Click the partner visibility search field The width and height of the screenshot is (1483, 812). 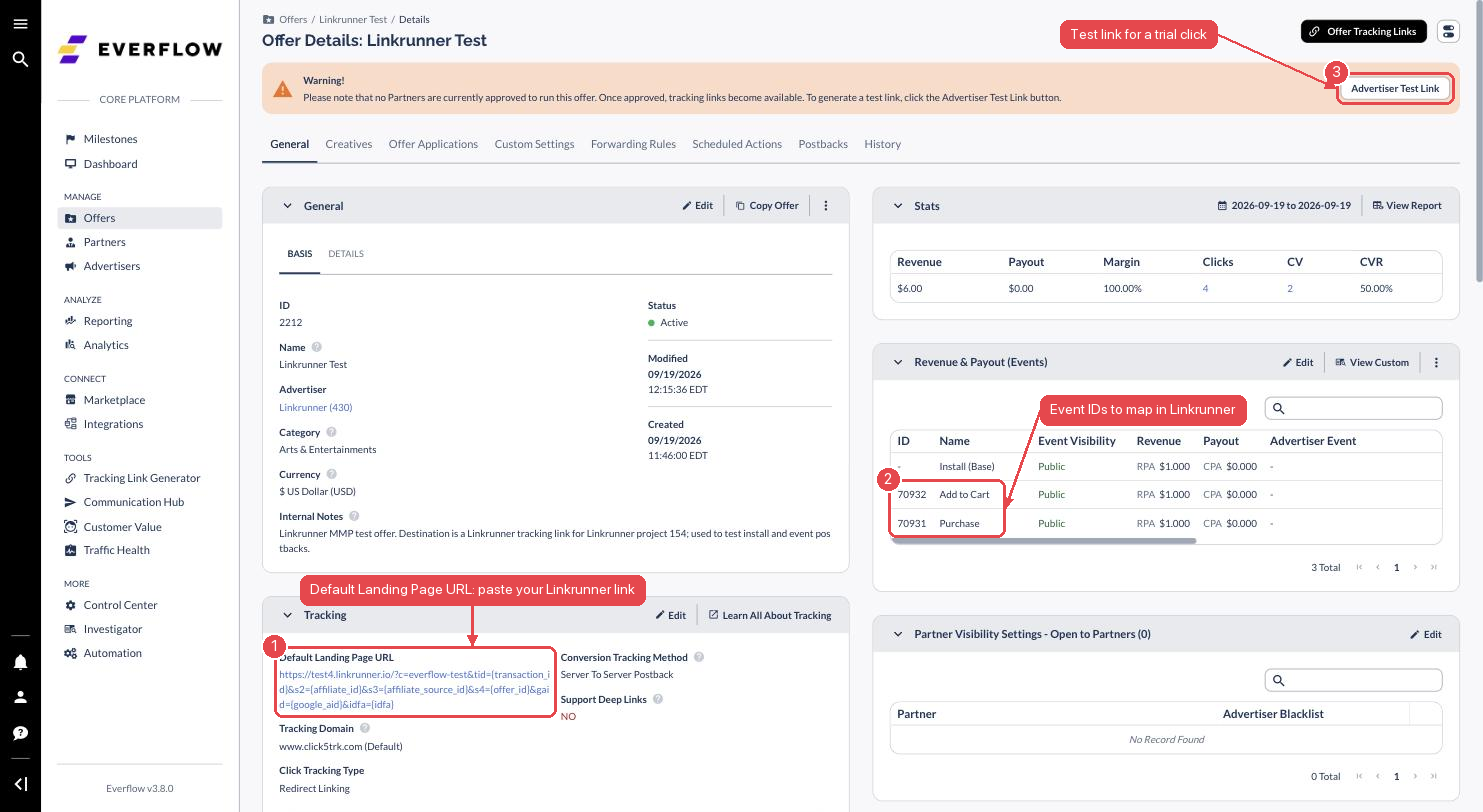pyautogui.click(x=1354, y=680)
